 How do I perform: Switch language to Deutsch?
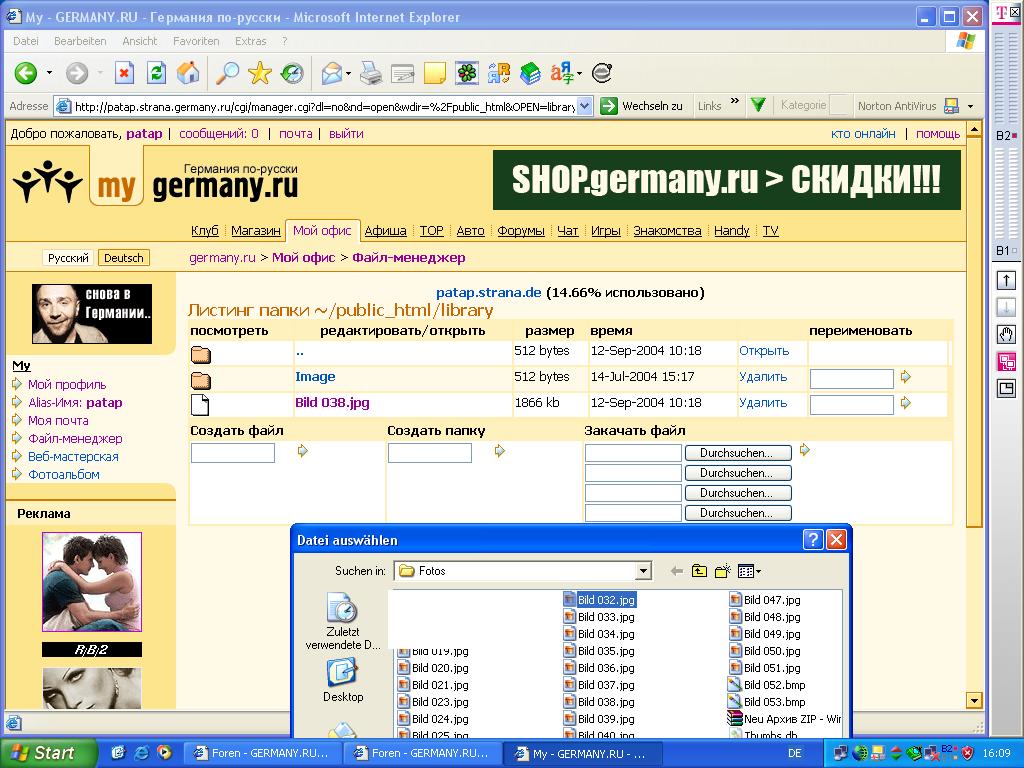123,258
